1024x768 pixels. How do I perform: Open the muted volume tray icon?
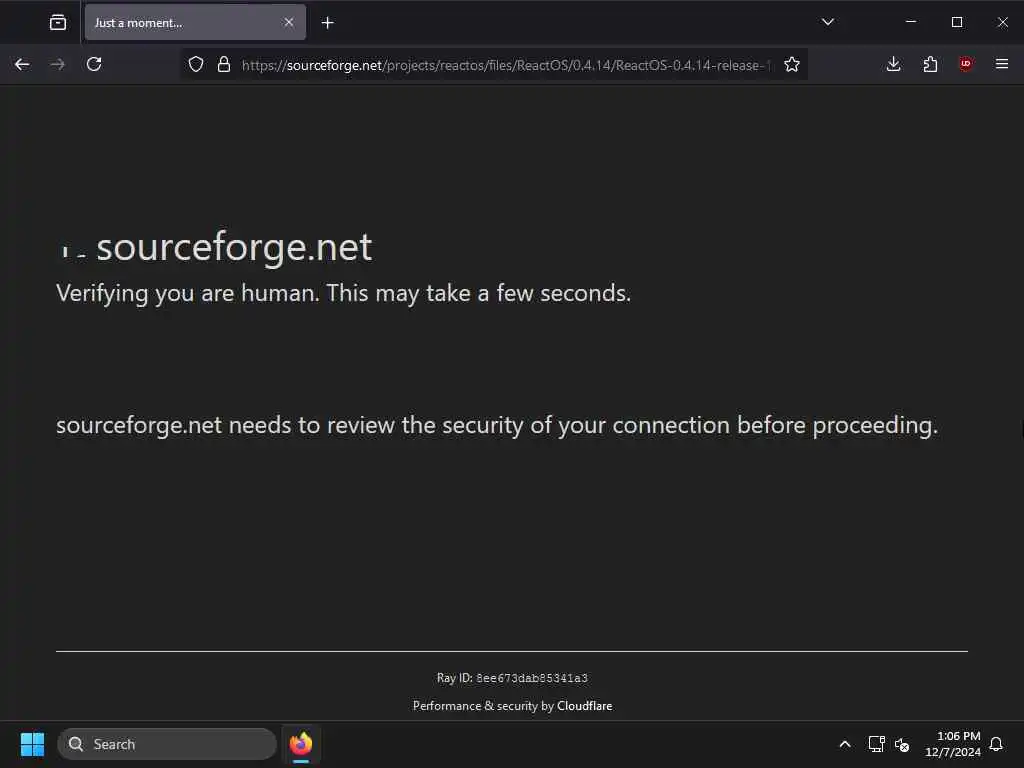point(902,744)
